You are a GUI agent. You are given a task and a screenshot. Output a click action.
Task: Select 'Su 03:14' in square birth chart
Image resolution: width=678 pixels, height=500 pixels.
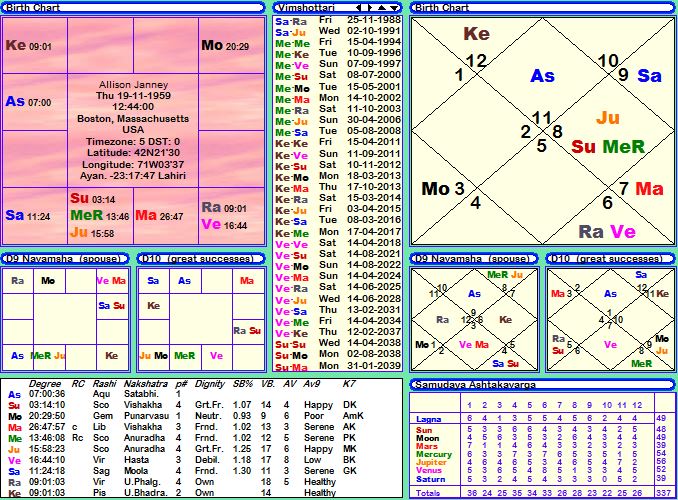(93, 198)
